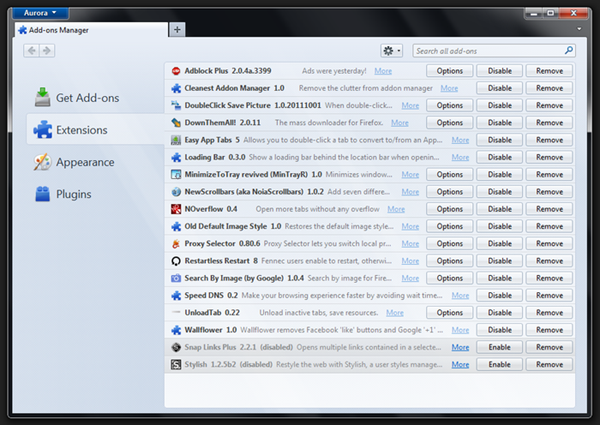Click More link for UnloadTab

pos(395,313)
